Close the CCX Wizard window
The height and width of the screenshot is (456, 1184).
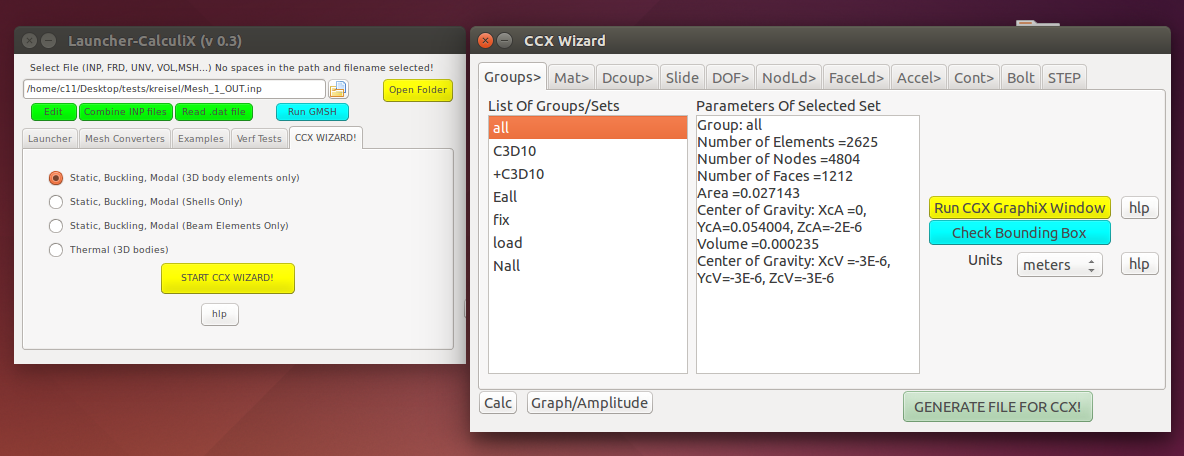point(485,41)
